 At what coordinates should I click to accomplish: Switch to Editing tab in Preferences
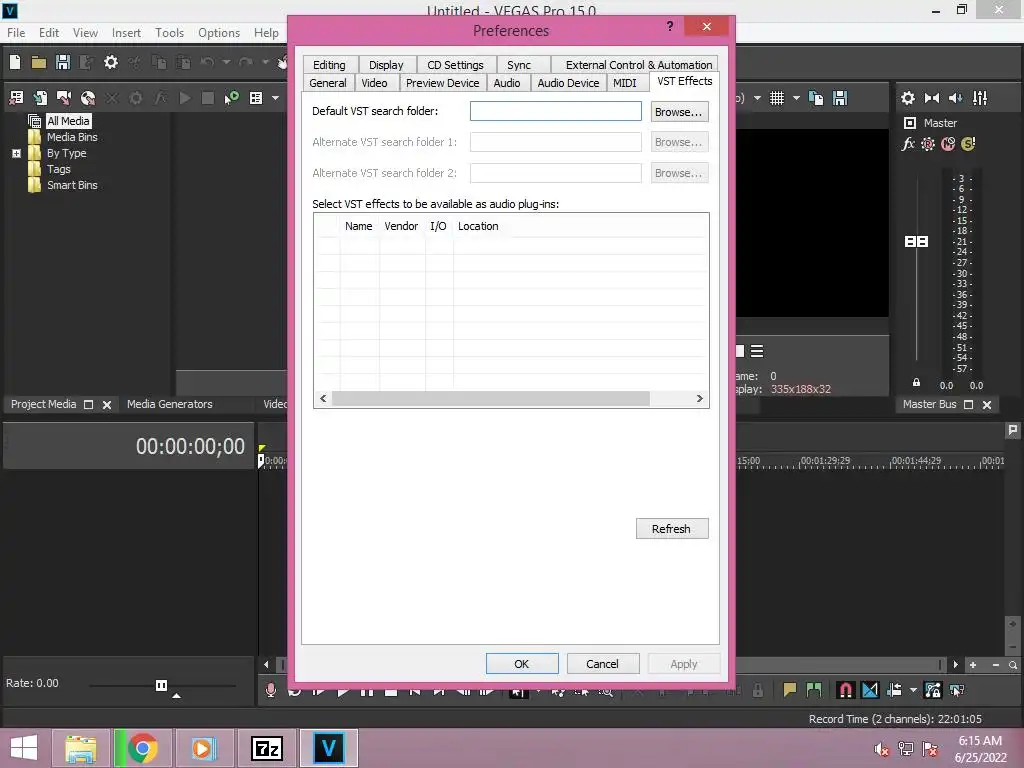[329, 65]
